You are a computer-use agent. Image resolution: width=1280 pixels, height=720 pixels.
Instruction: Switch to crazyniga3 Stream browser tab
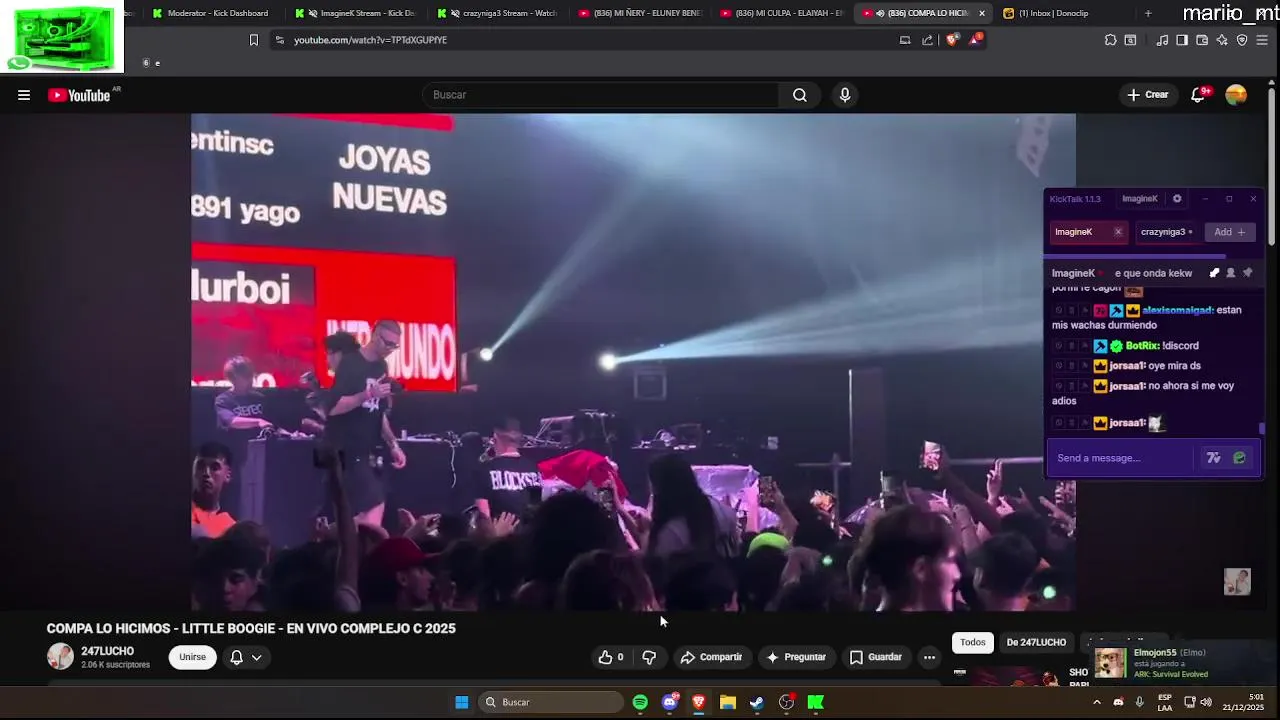[497, 13]
